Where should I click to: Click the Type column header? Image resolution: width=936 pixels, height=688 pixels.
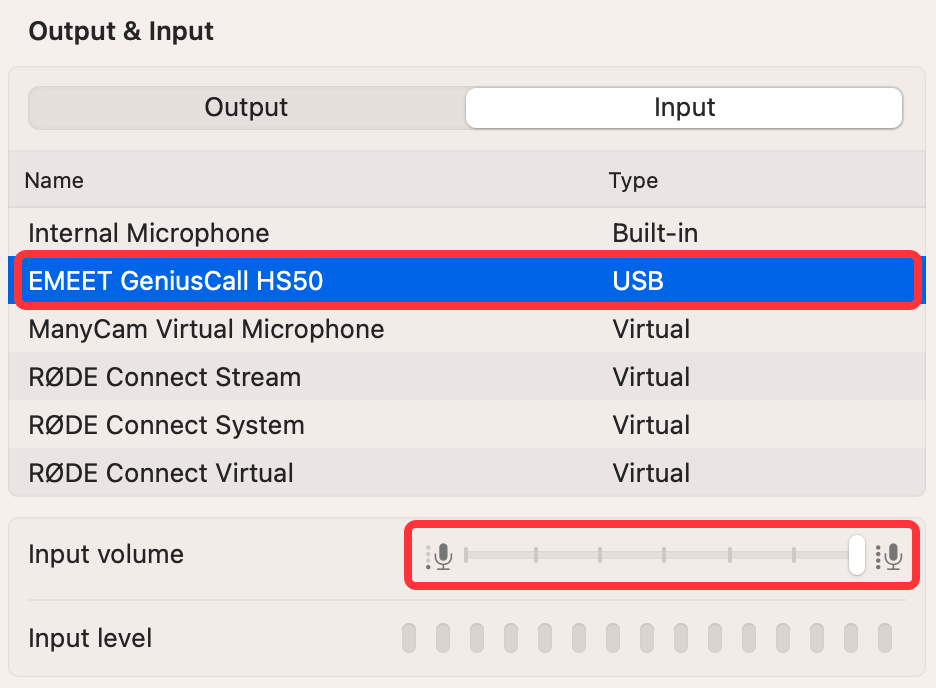(x=633, y=180)
